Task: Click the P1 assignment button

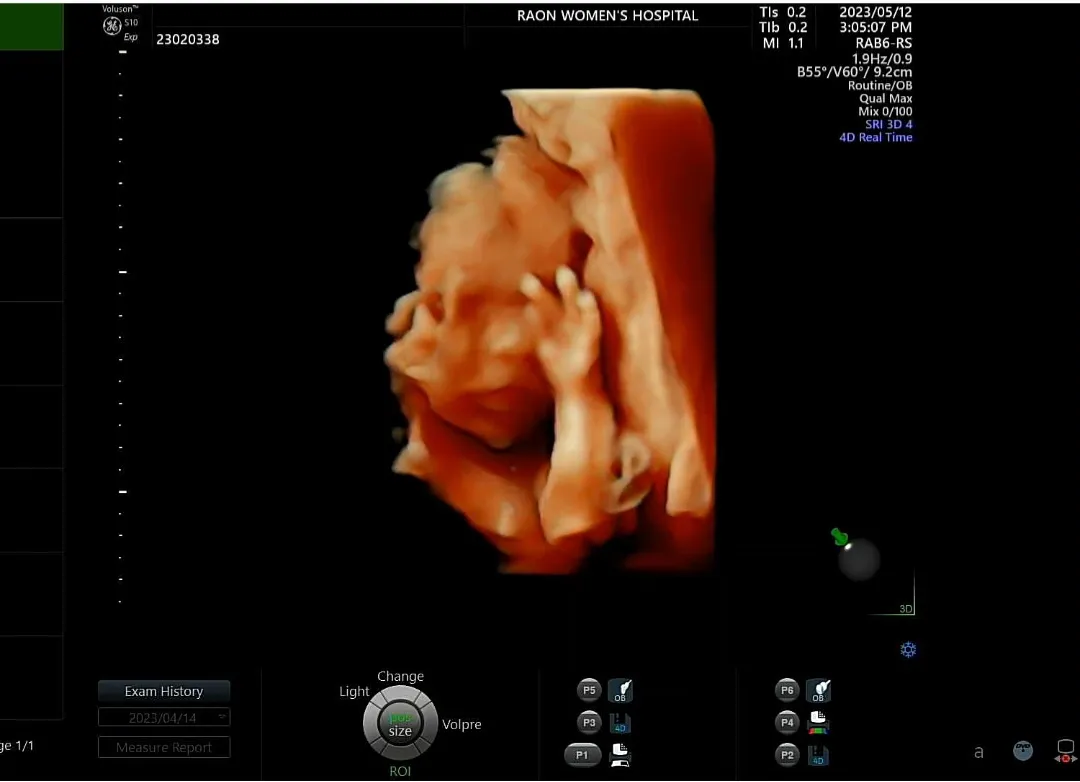Action: (x=582, y=754)
